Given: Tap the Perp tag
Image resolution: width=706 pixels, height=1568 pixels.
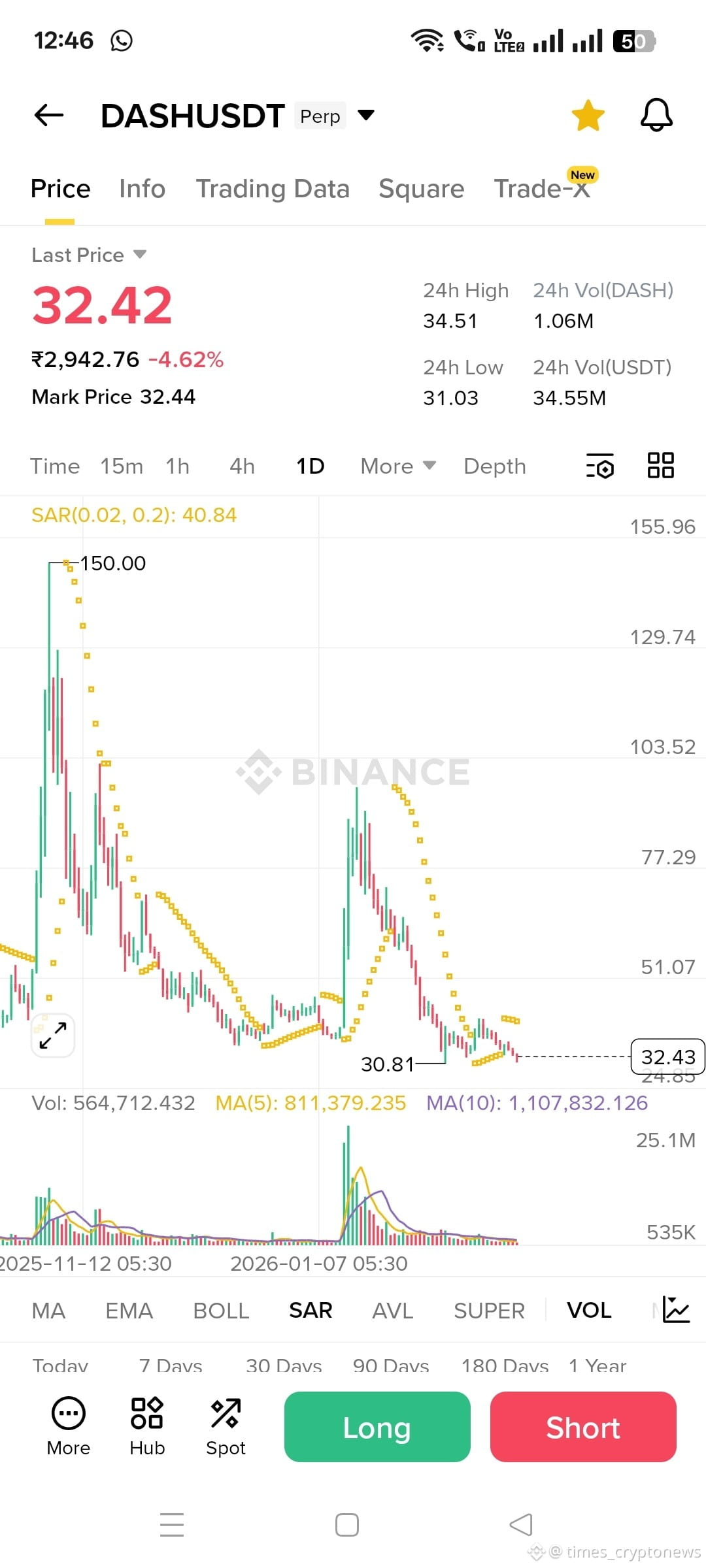Looking at the screenshot, I should [320, 116].
